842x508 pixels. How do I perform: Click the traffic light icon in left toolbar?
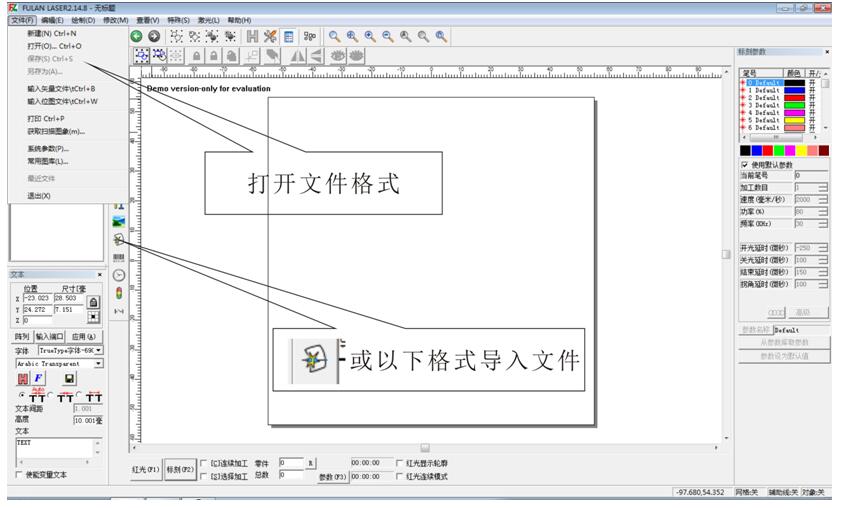coord(119,292)
